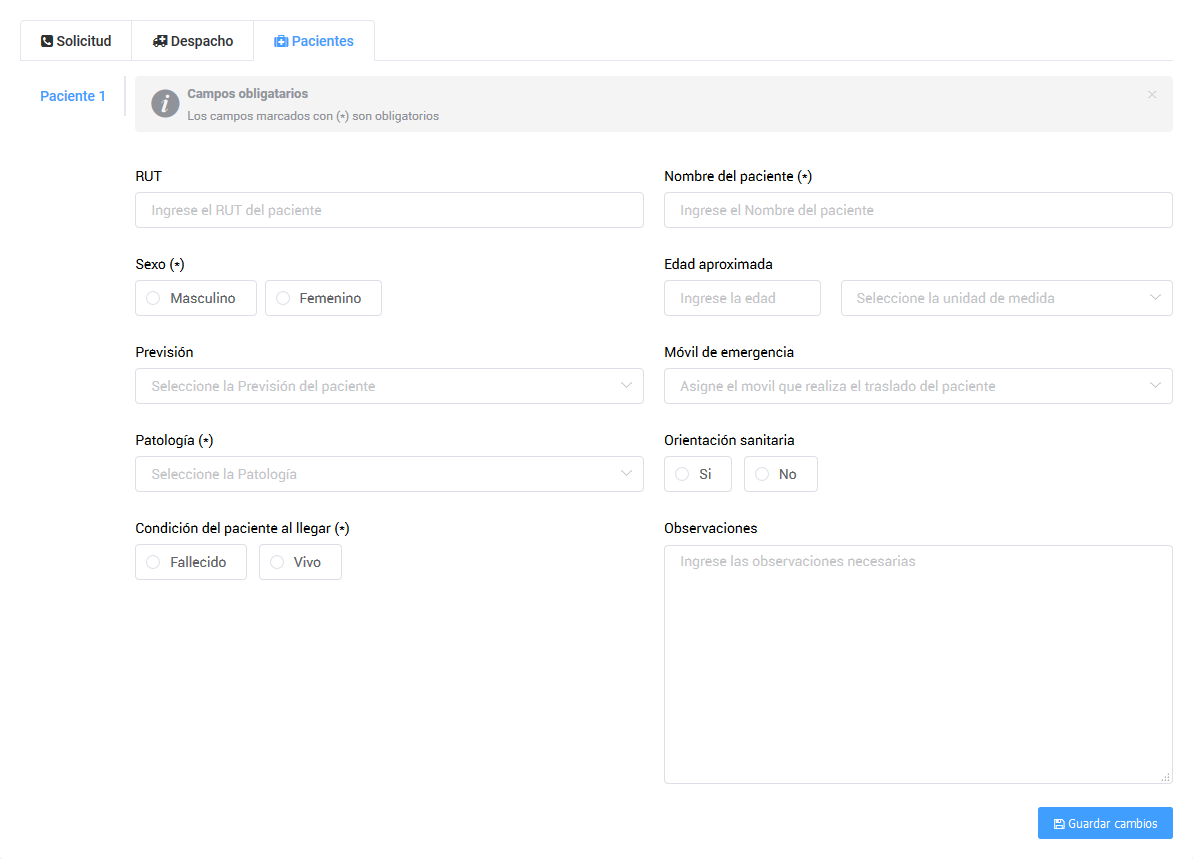Select the Paciente 1 side tab
1193x859 pixels.
(x=73, y=96)
